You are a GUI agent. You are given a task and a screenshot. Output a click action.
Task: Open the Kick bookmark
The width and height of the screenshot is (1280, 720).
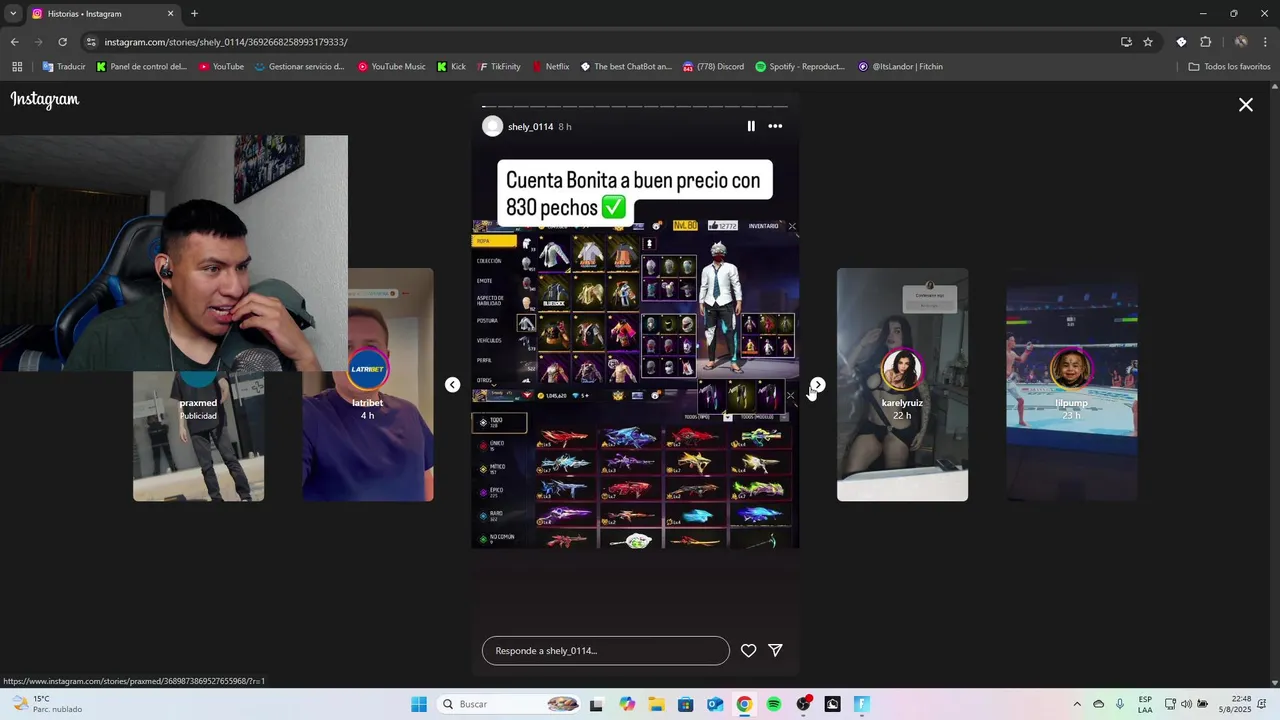(452, 67)
